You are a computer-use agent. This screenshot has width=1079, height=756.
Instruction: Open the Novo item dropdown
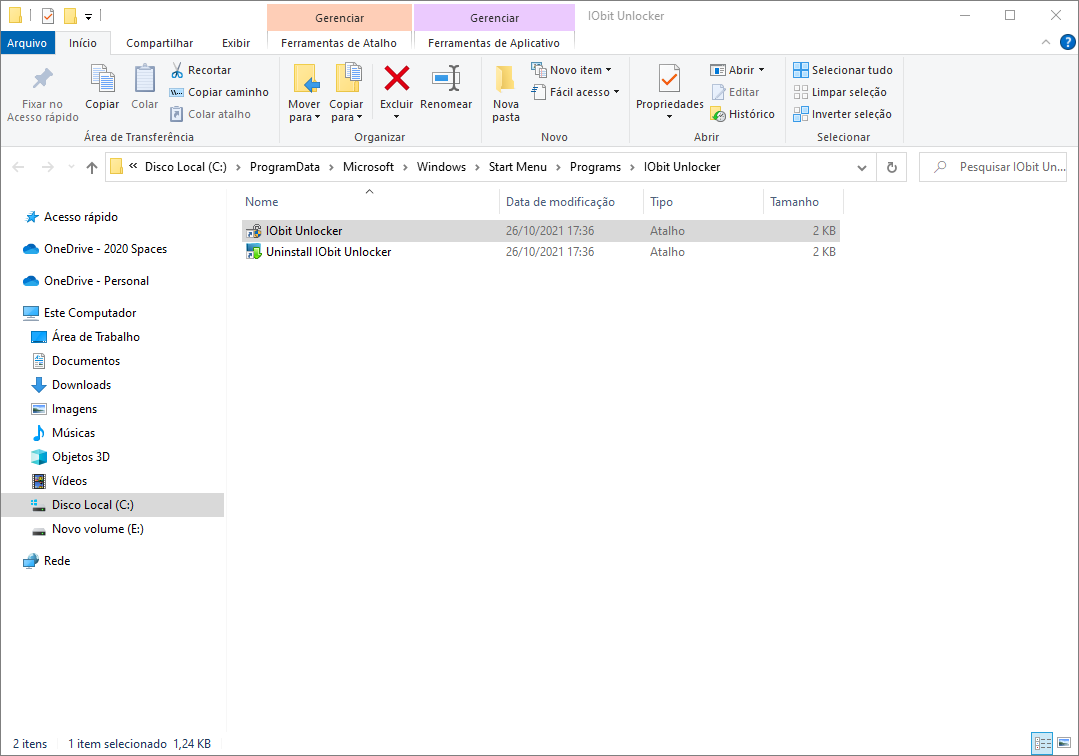[x=571, y=70]
